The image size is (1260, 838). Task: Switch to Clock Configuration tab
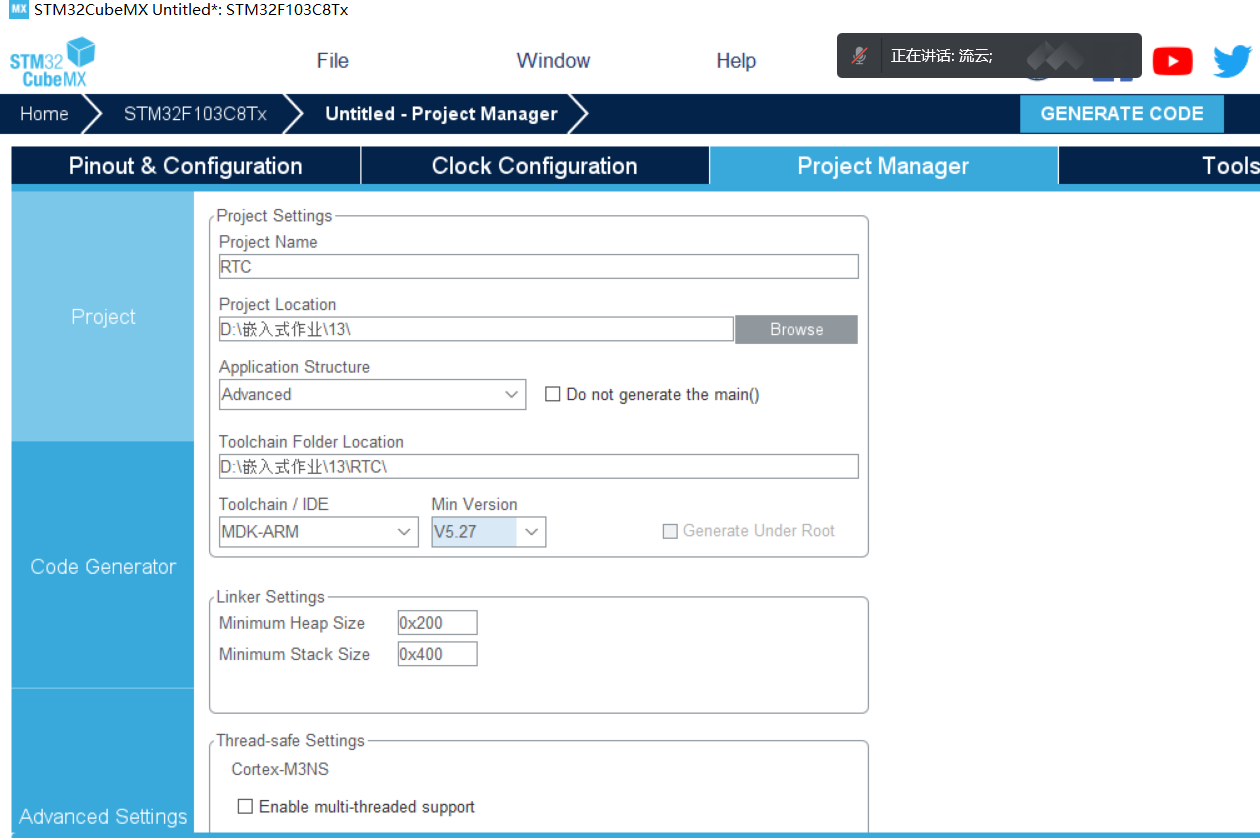point(535,166)
